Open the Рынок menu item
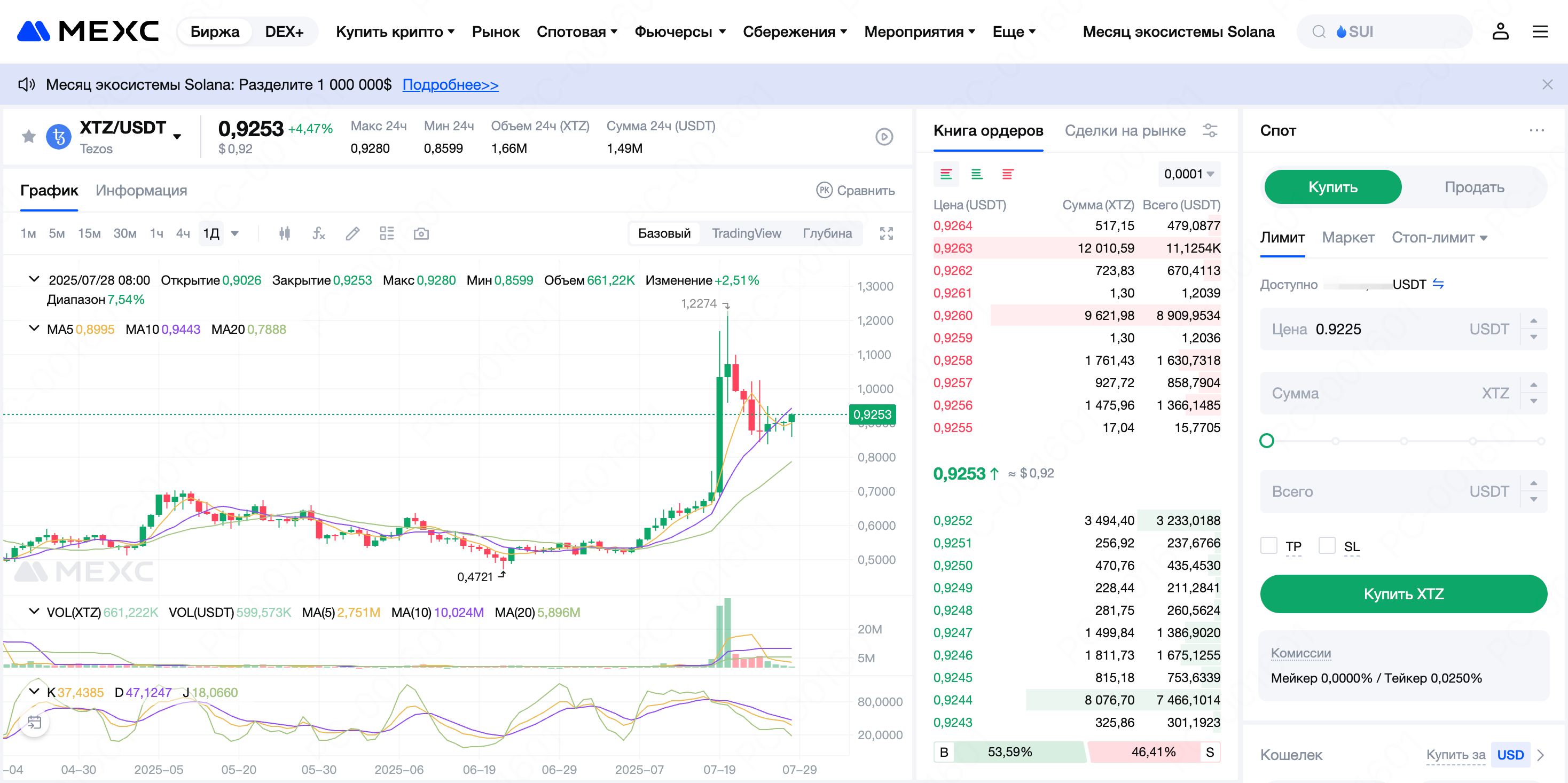The width and height of the screenshot is (1568, 783). [x=496, y=32]
